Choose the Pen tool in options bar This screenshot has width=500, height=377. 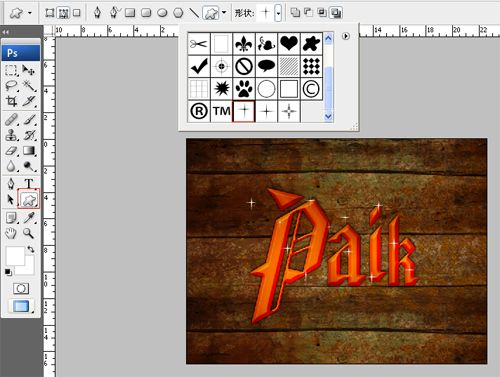(x=97, y=13)
